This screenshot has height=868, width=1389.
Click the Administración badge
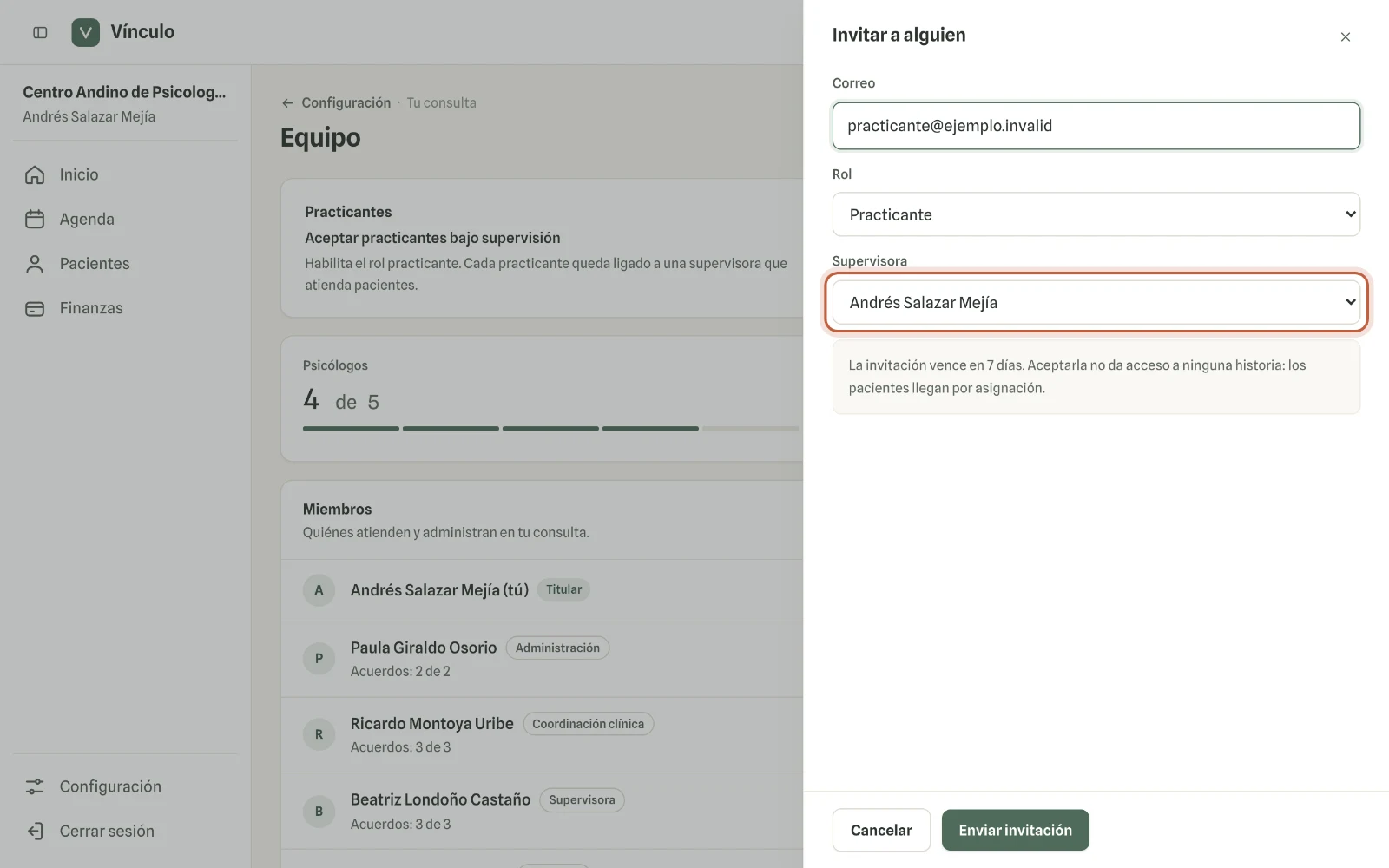[x=557, y=648]
